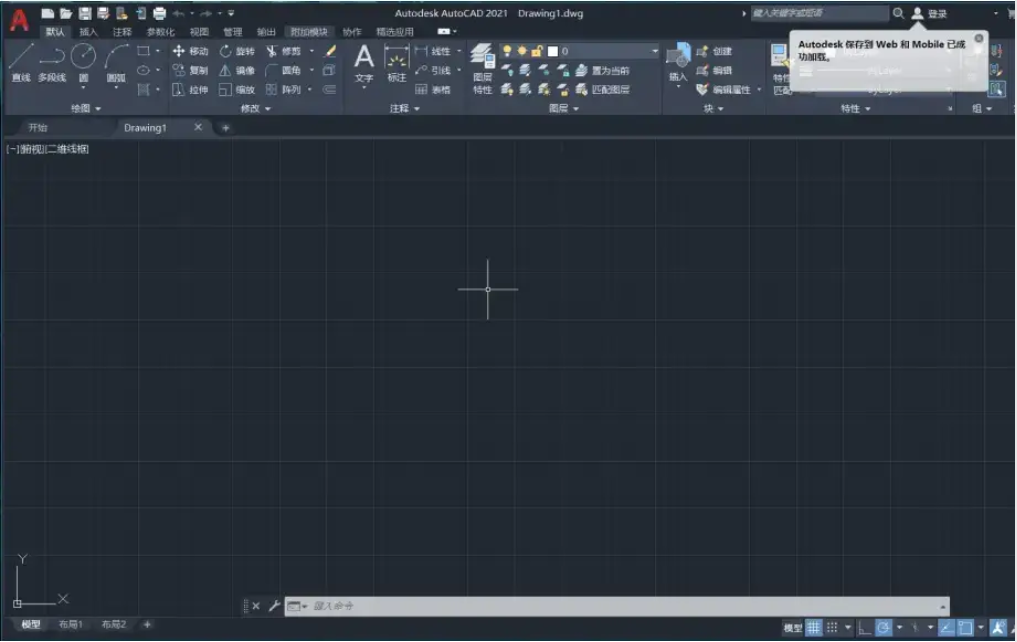
Task: Open the Annotate (注释) ribbon tab
Action: (x=122, y=32)
